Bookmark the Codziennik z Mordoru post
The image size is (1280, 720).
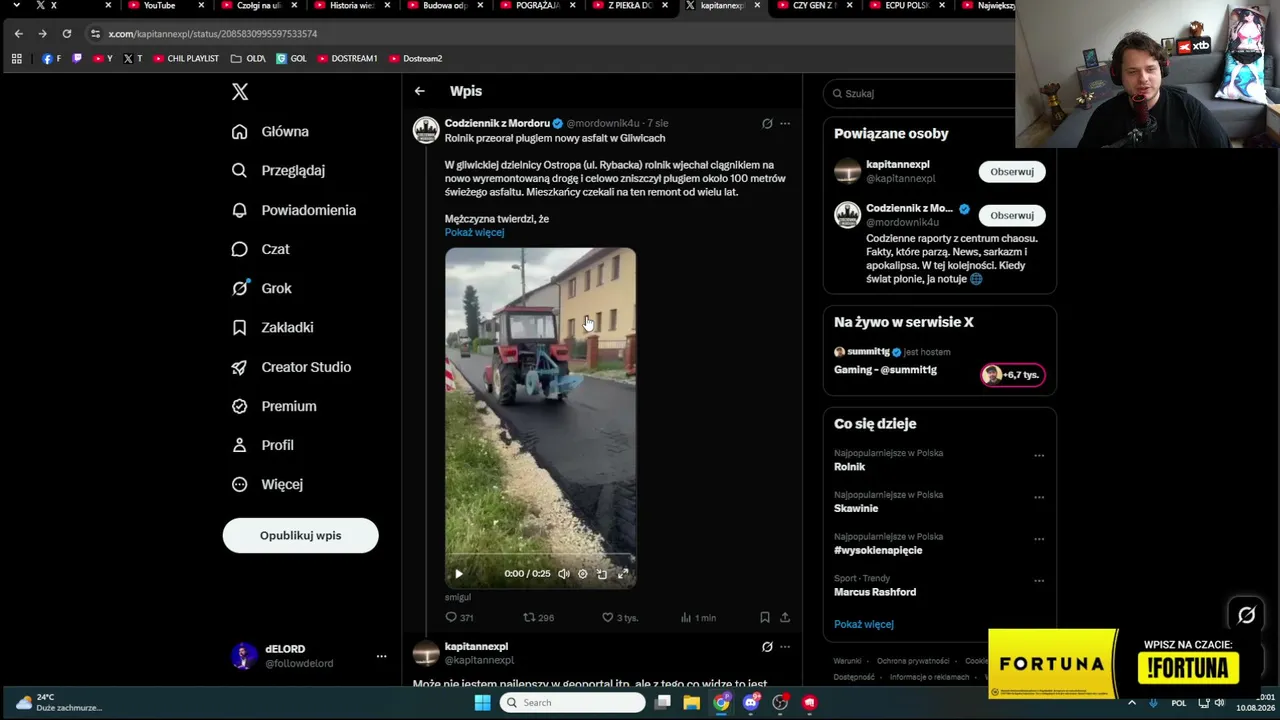coord(765,618)
